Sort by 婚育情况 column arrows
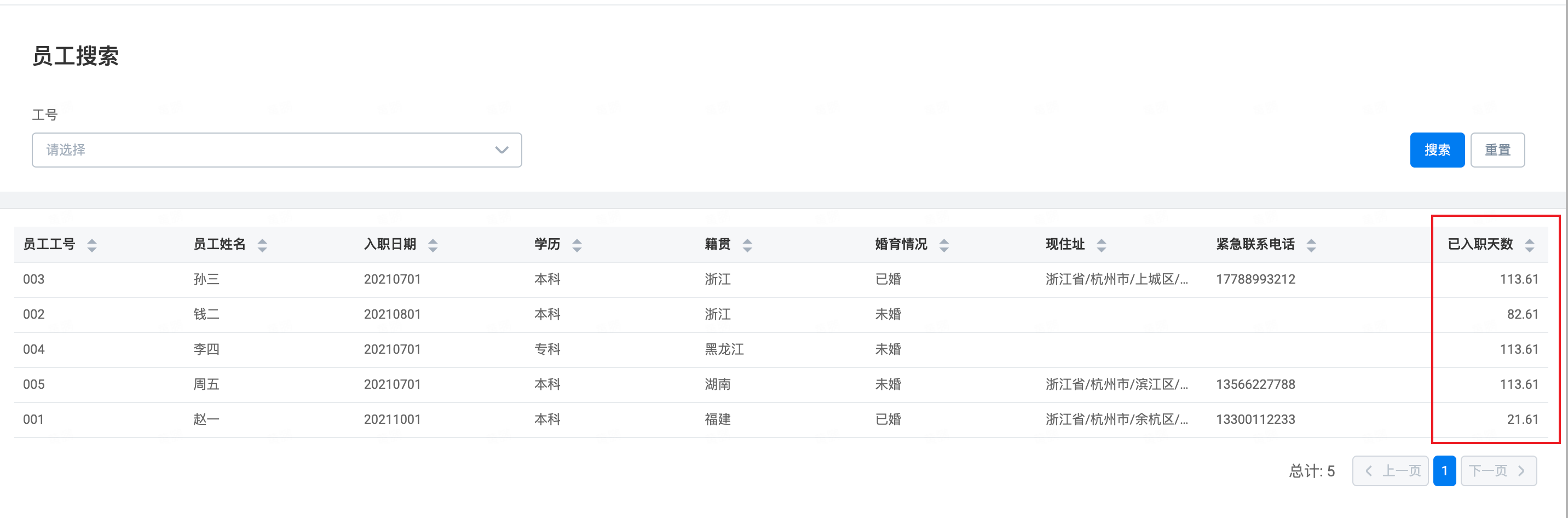The width and height of the screenshot is (1568, 518). [944, 245]
